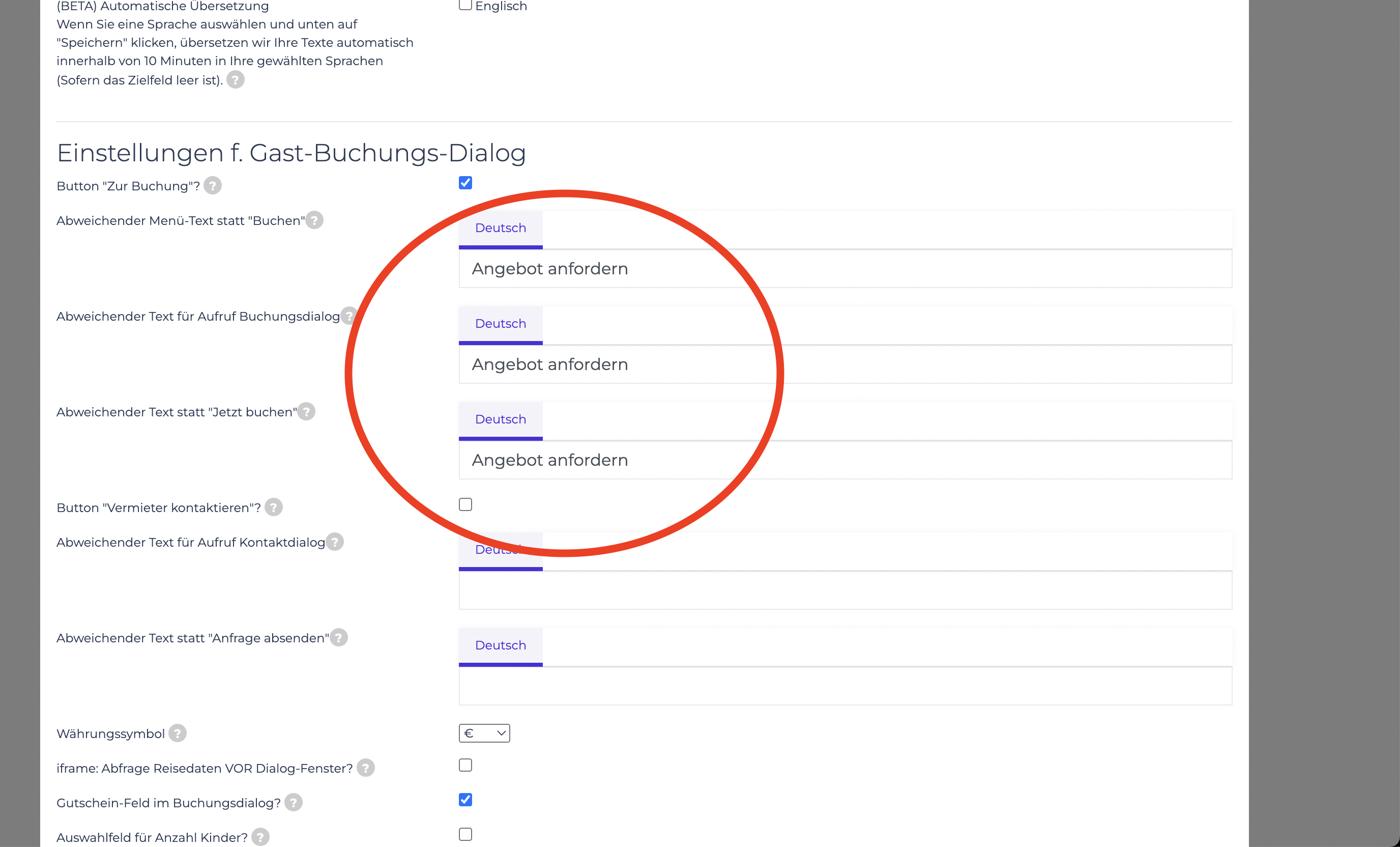
Task: Uncheck the Button "Zur Buchung" checkbox
Action: 465,183
